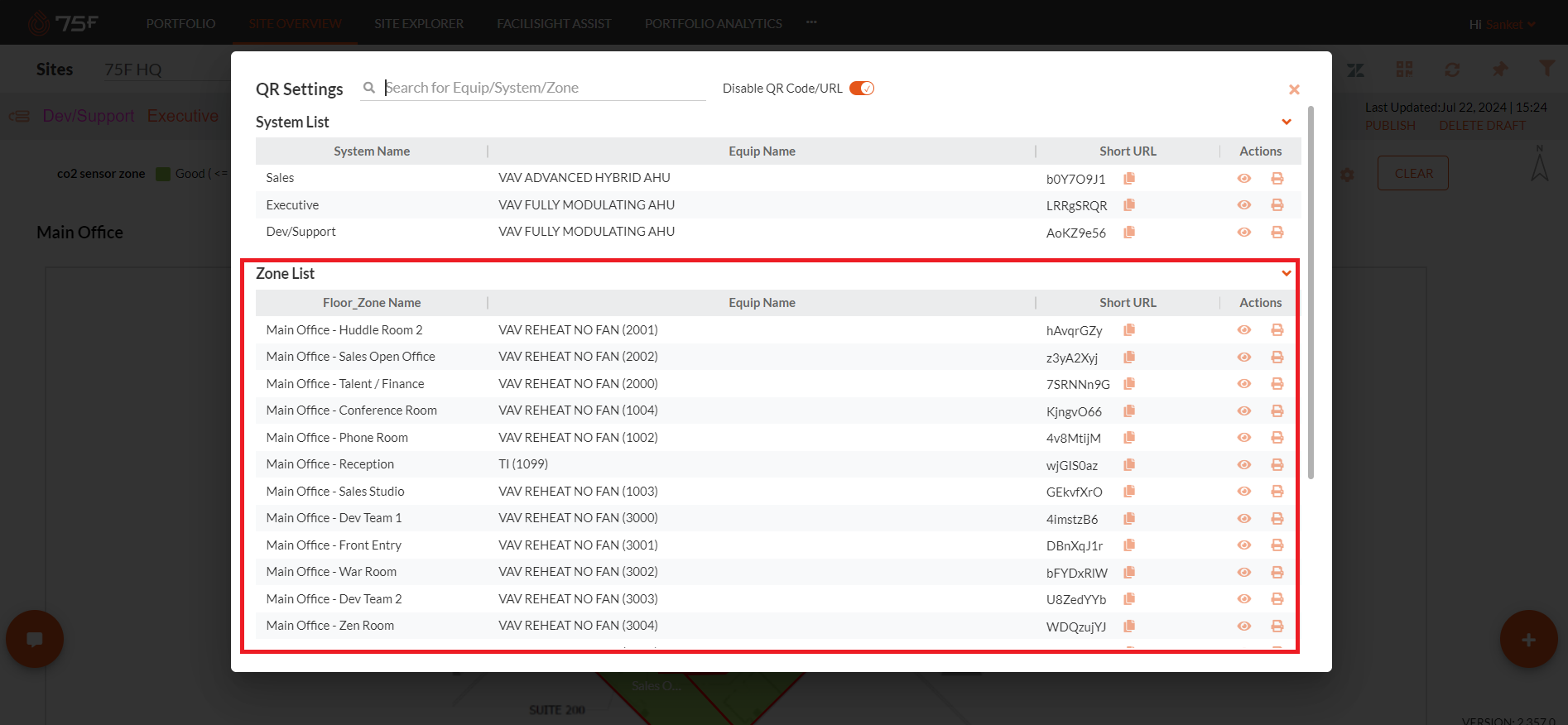Print QR code for Zen Room

tap(1277, 626)
